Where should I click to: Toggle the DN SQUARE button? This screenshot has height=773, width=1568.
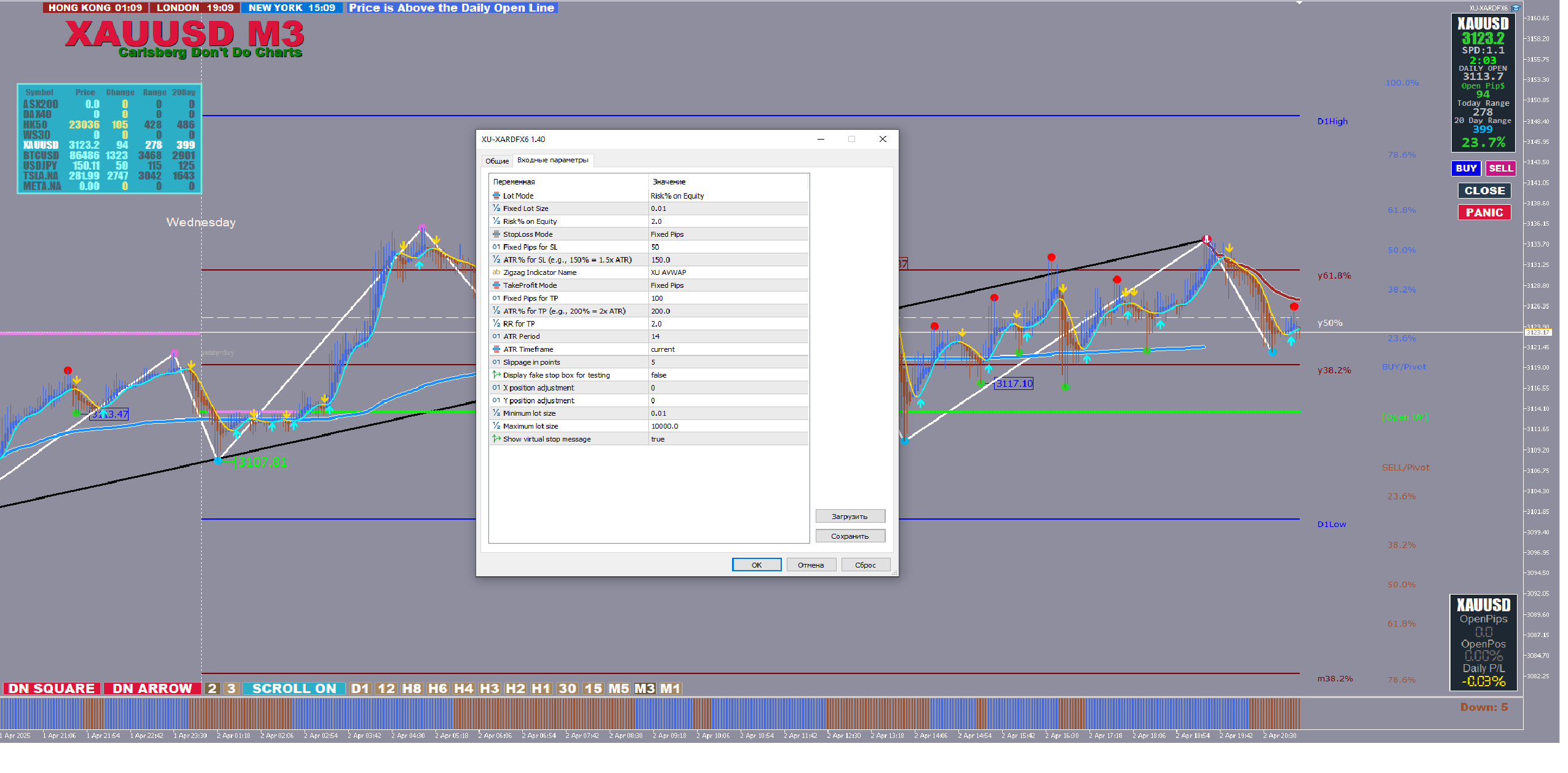tap(52, 688)
